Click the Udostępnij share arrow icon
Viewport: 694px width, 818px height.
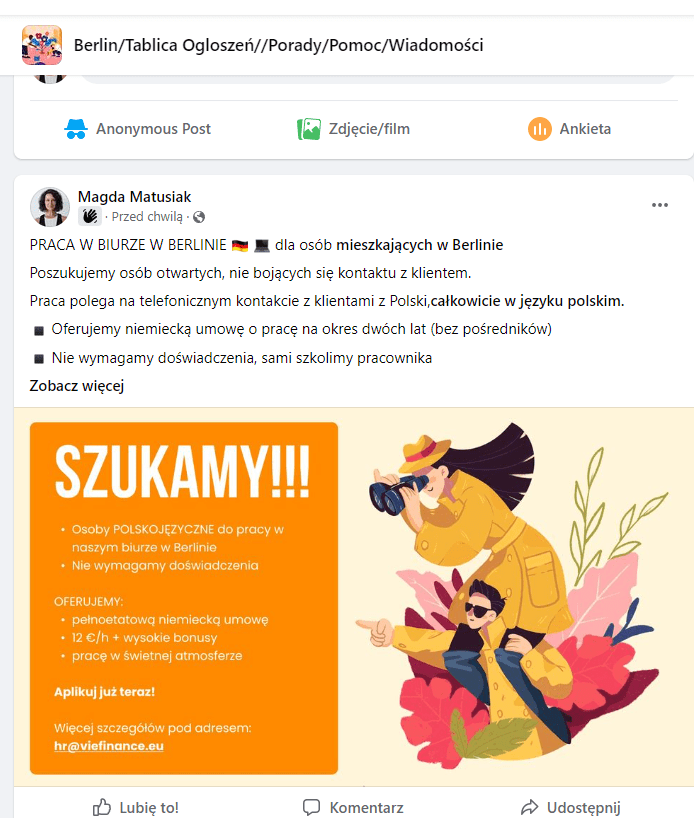tap(529, 807)
